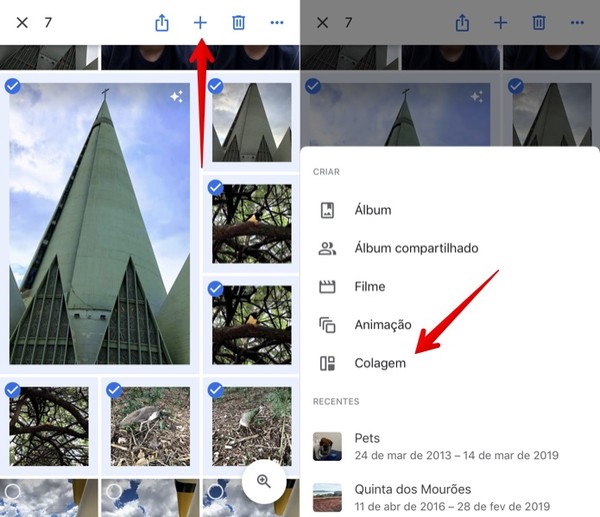600x517 pixels.
Task: Add to Quinta dos Mourões album
Action: (450, 497)
